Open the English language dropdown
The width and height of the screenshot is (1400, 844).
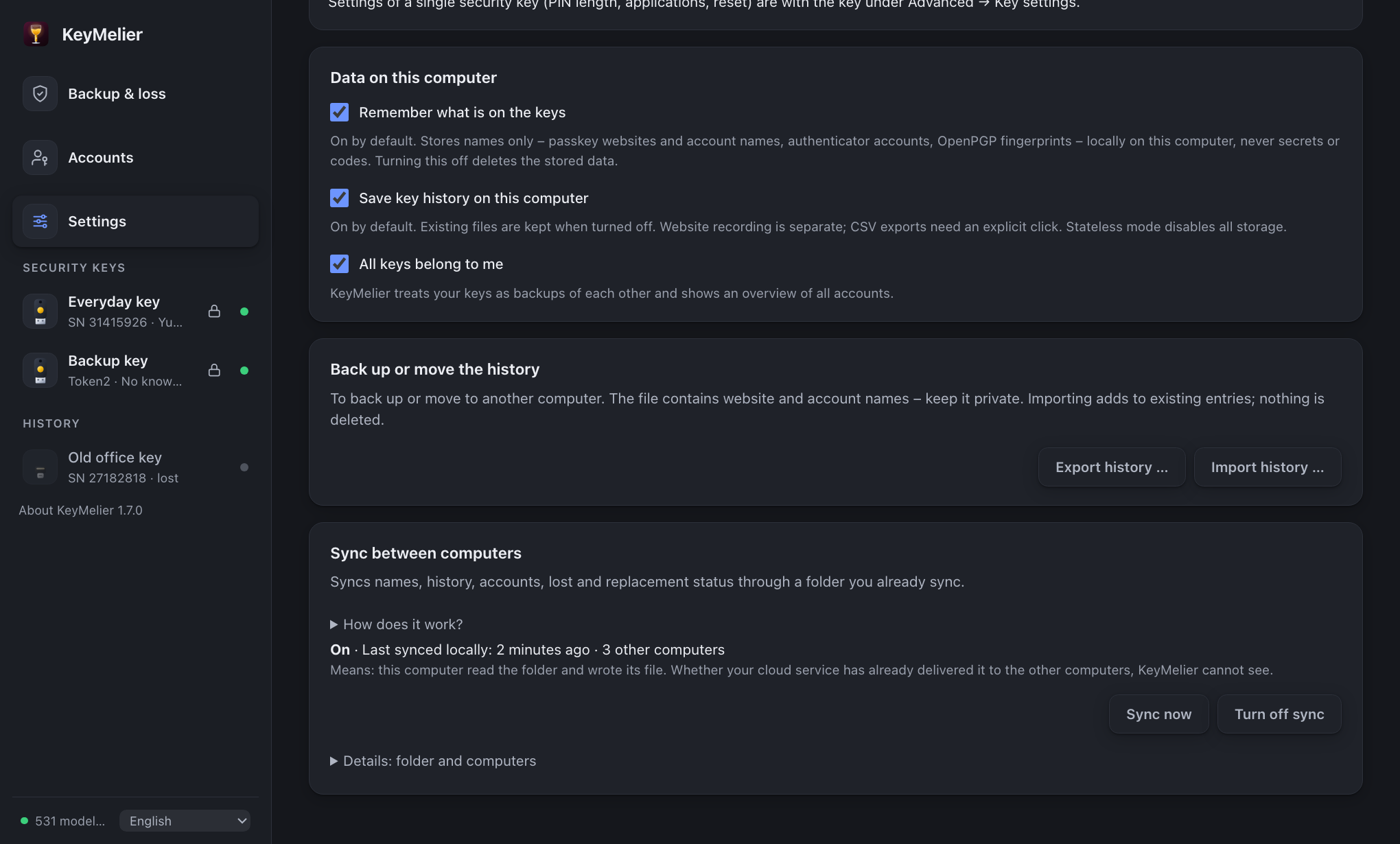185,821
